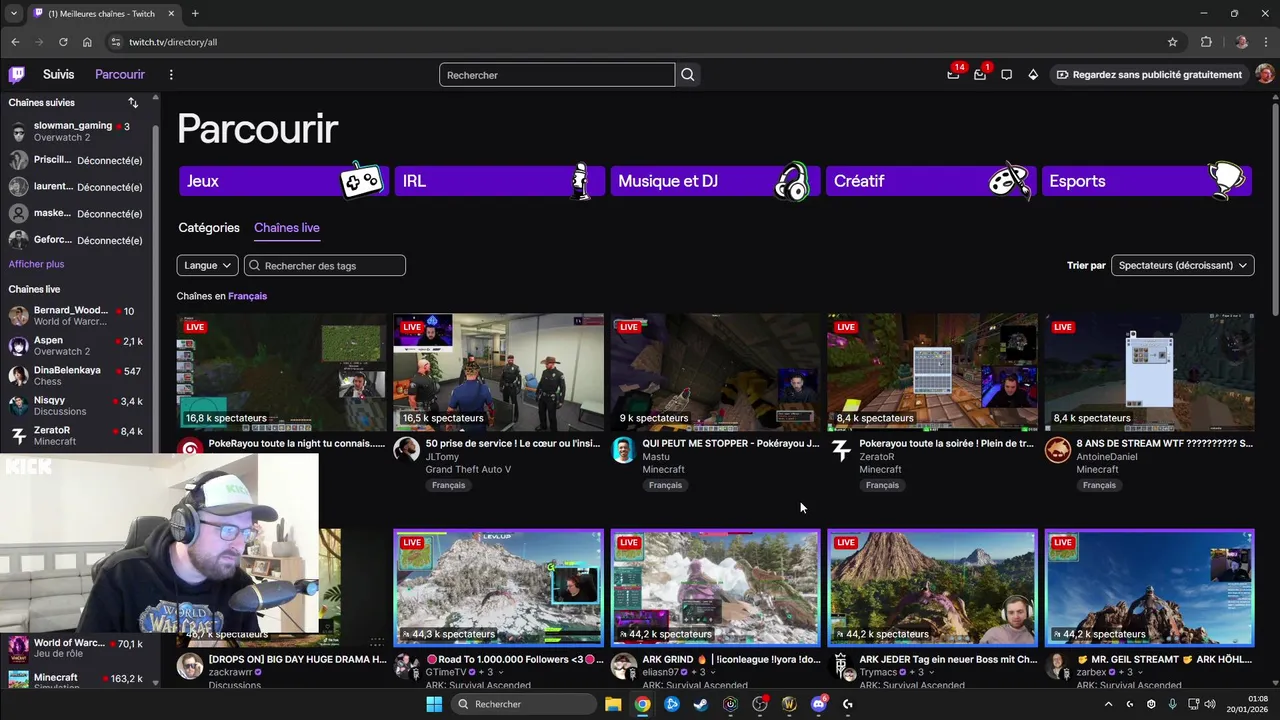Reload the page
This screenshot has width=1280, height=720.
63,42
